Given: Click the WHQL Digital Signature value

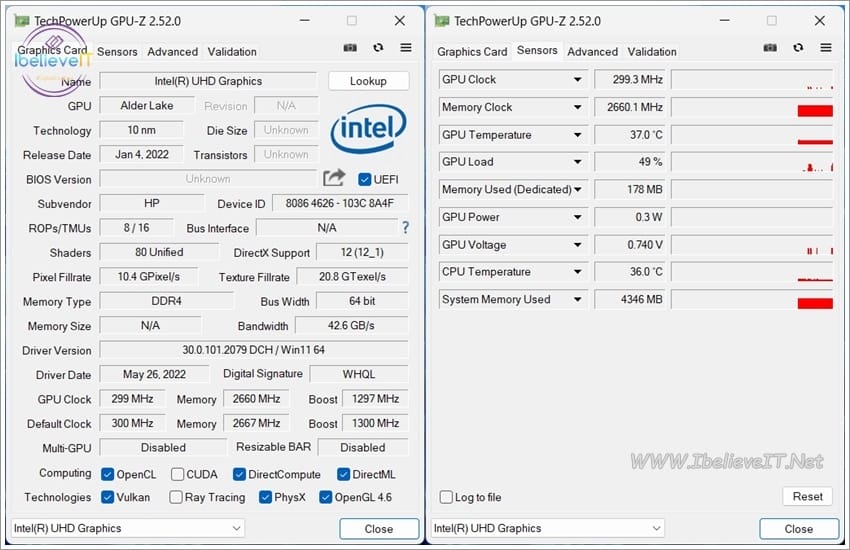Looking at the screenshot, I should point(359,374).
